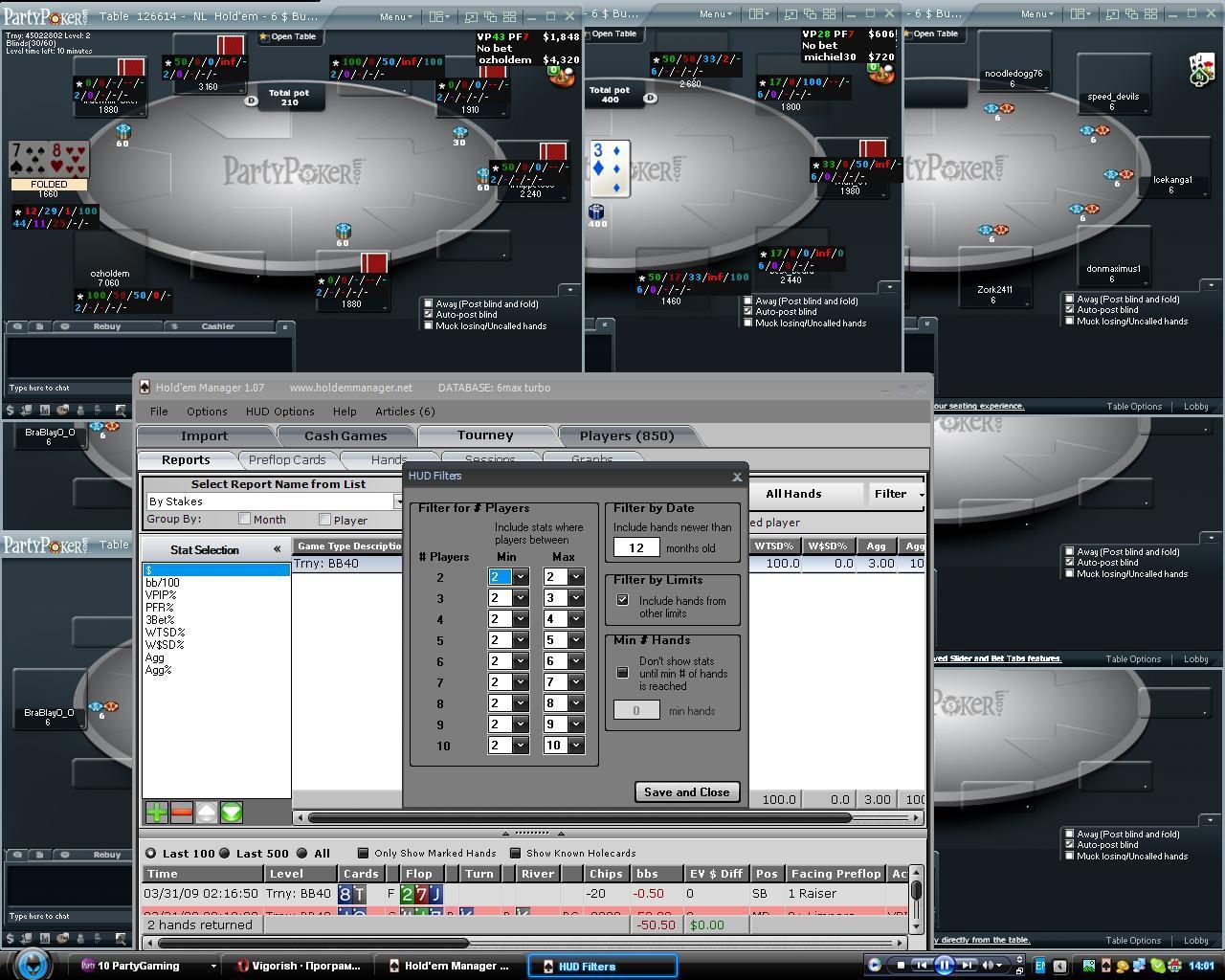Click the Cashier button on the poker table

[217, 326]
